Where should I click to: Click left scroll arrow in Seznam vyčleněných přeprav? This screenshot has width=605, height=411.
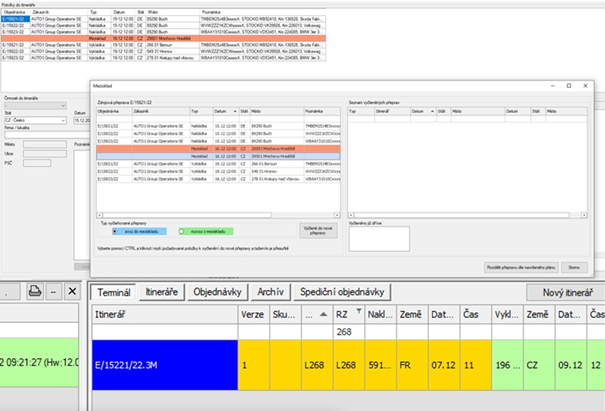[351, 215]
